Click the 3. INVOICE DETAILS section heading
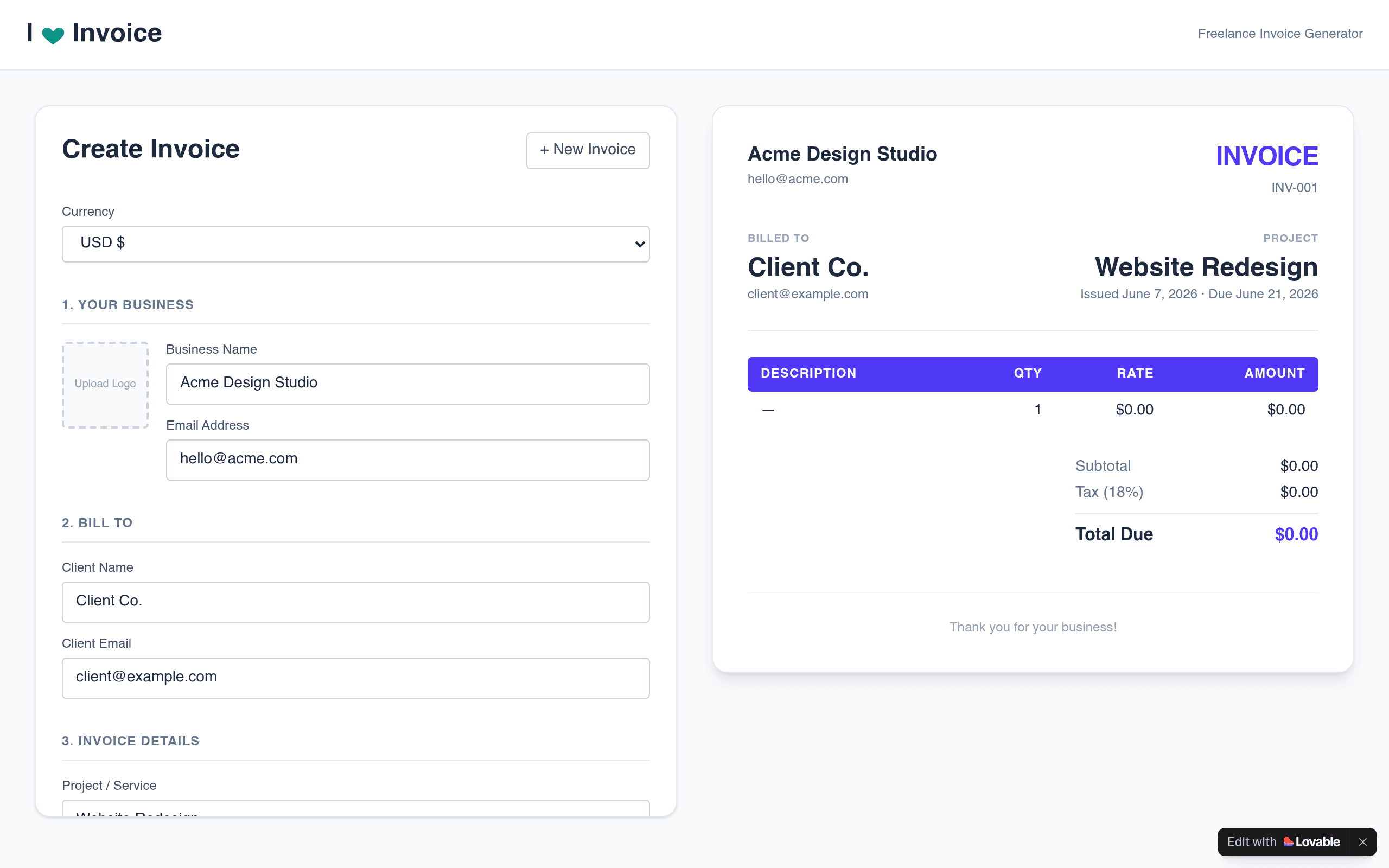 (x=131, y=741)
